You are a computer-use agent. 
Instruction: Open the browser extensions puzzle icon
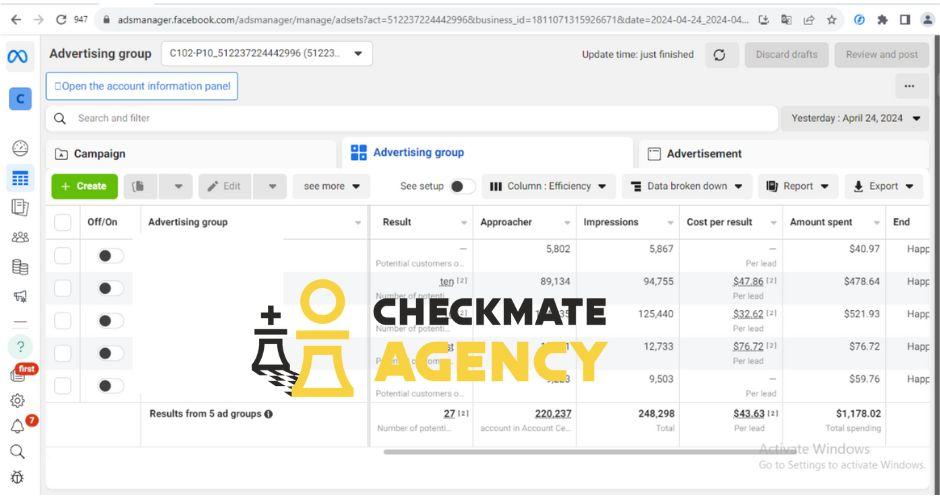coord(882,20)
